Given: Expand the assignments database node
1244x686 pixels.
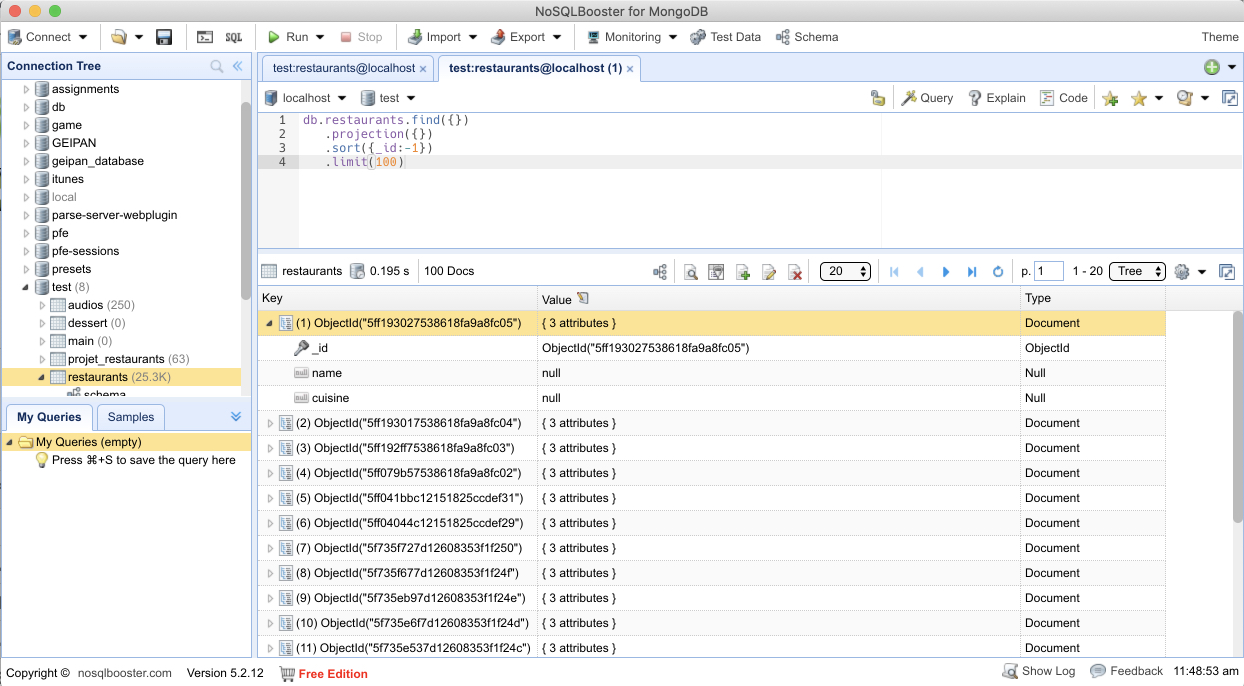Looking at the screenshot, I should coord(27,89).
